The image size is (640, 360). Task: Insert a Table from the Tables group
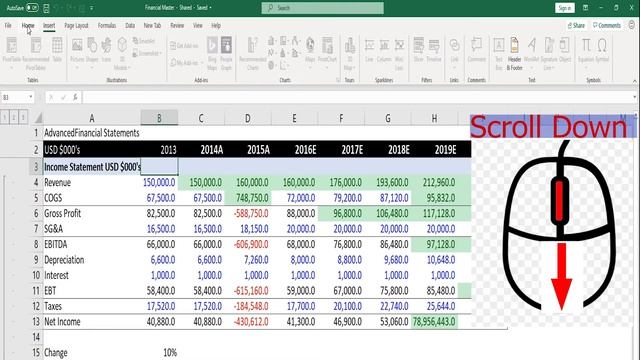point(57,50)
